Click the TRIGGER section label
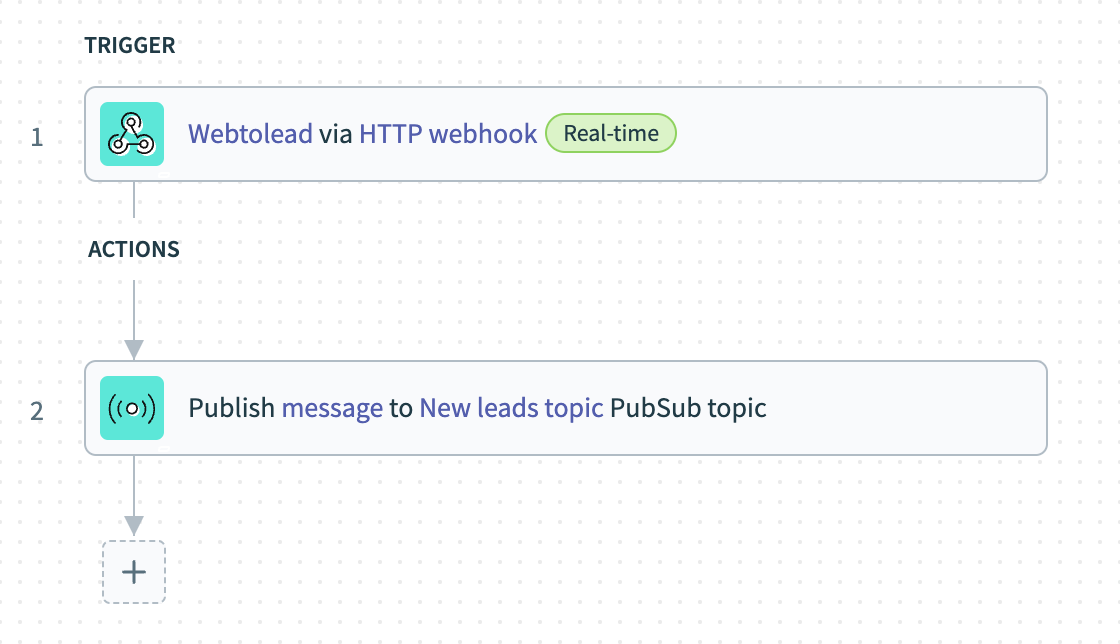 pos(130,46)
